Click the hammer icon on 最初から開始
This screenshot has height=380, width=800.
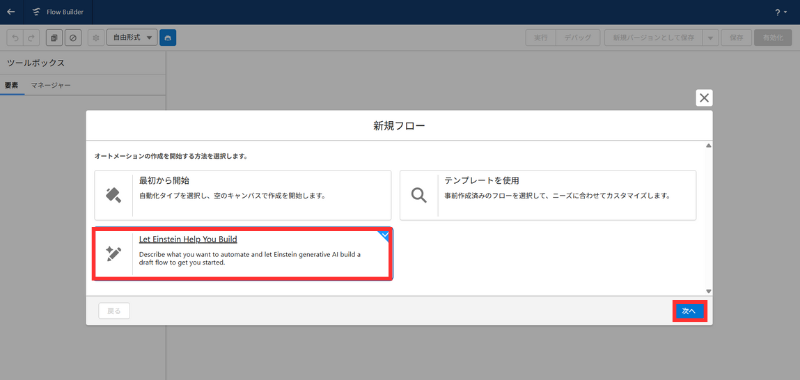point(113,195)
